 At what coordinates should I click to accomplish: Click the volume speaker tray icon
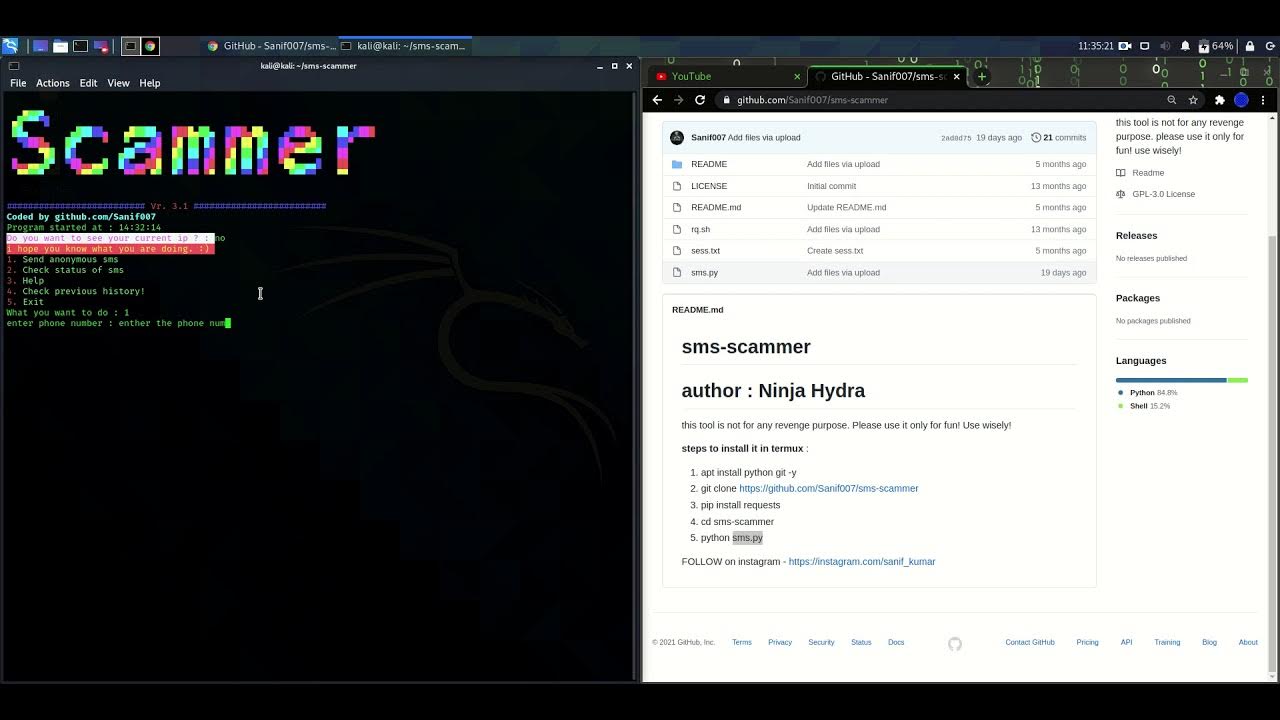point(1165,46)
